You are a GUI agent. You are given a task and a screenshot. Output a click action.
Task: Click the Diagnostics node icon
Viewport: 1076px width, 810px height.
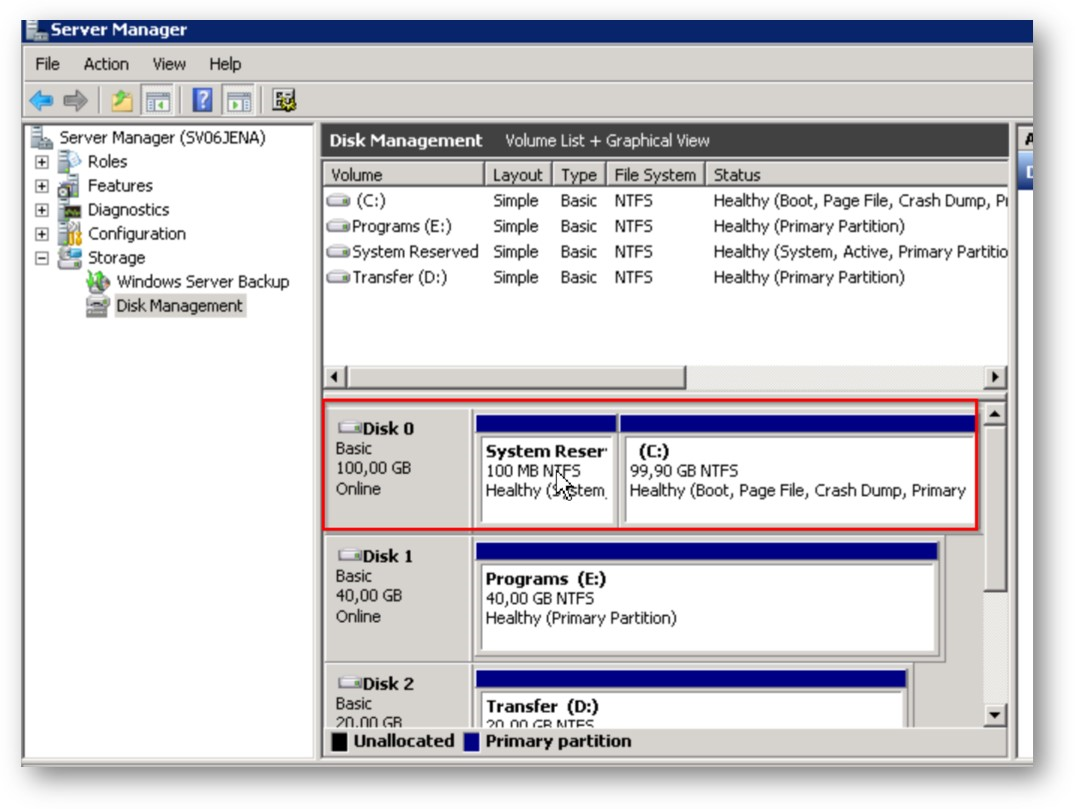69,210
